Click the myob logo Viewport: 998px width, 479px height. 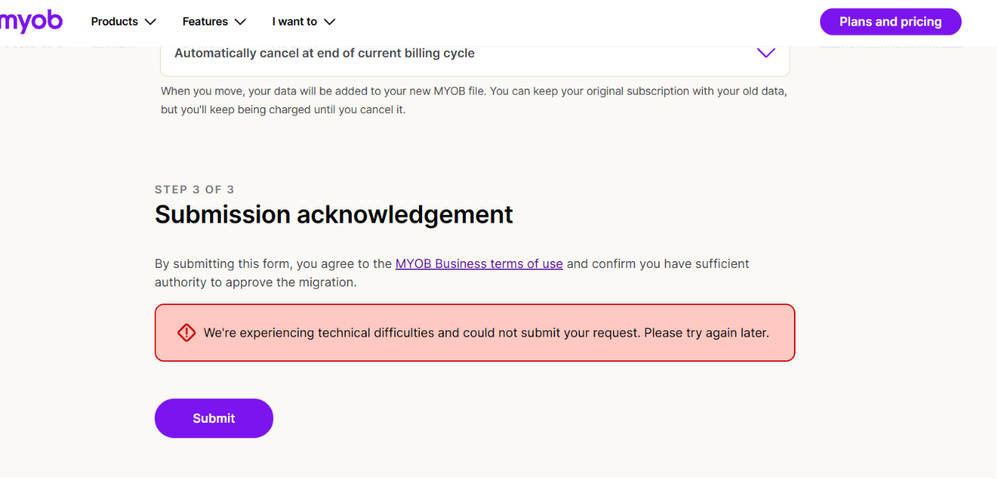(31, 21)
